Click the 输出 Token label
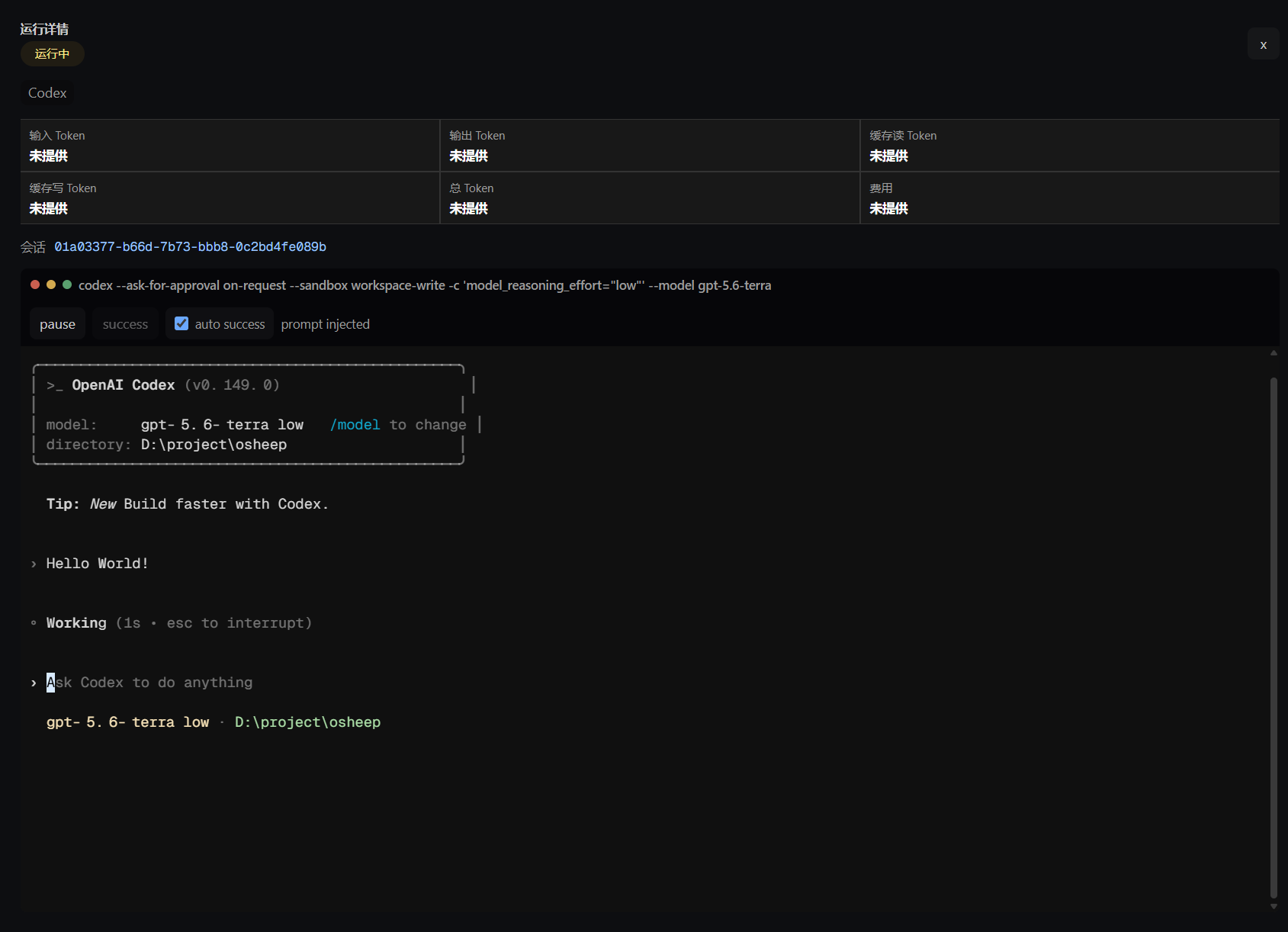The width and height of the screenshot is (1288, 932). click(477, 135)
